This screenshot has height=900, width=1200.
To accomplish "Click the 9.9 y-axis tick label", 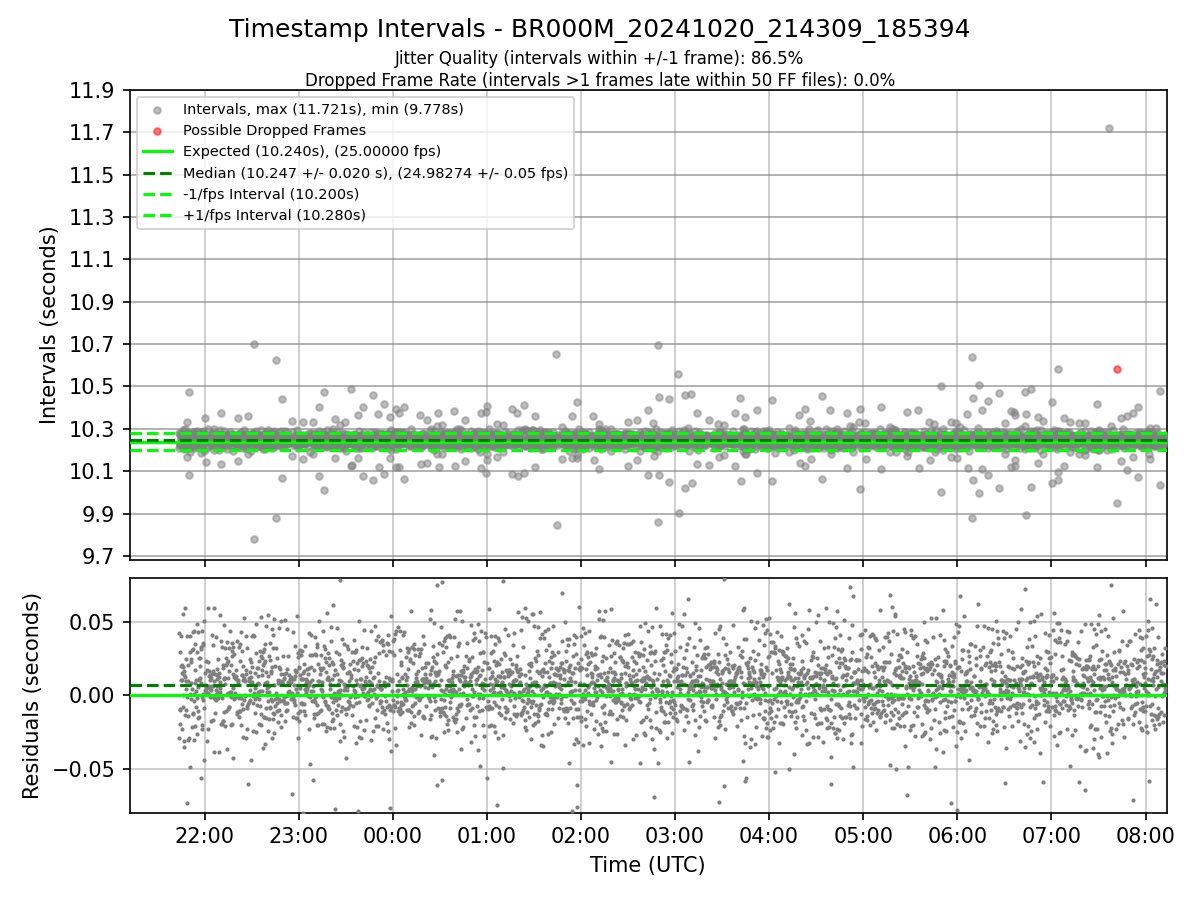I will point(97,514).
